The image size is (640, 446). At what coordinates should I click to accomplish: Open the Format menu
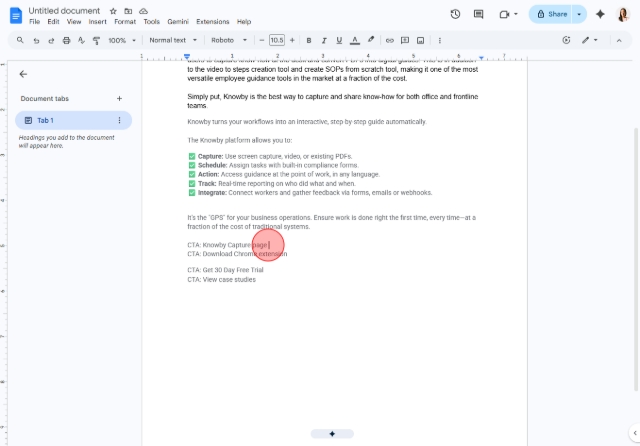(x=125, y=22)
